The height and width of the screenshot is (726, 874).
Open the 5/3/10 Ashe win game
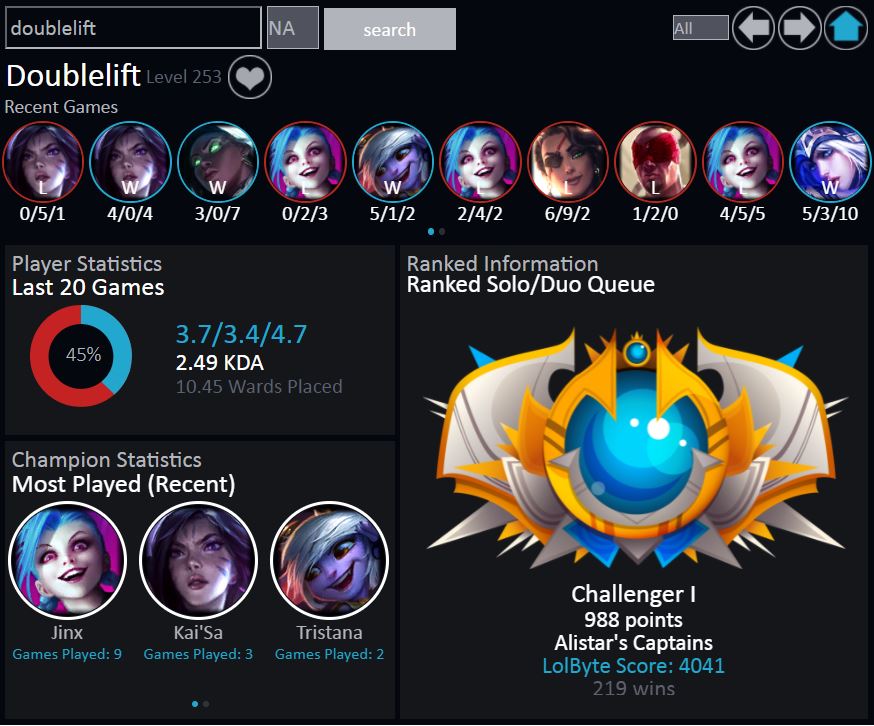831,162
